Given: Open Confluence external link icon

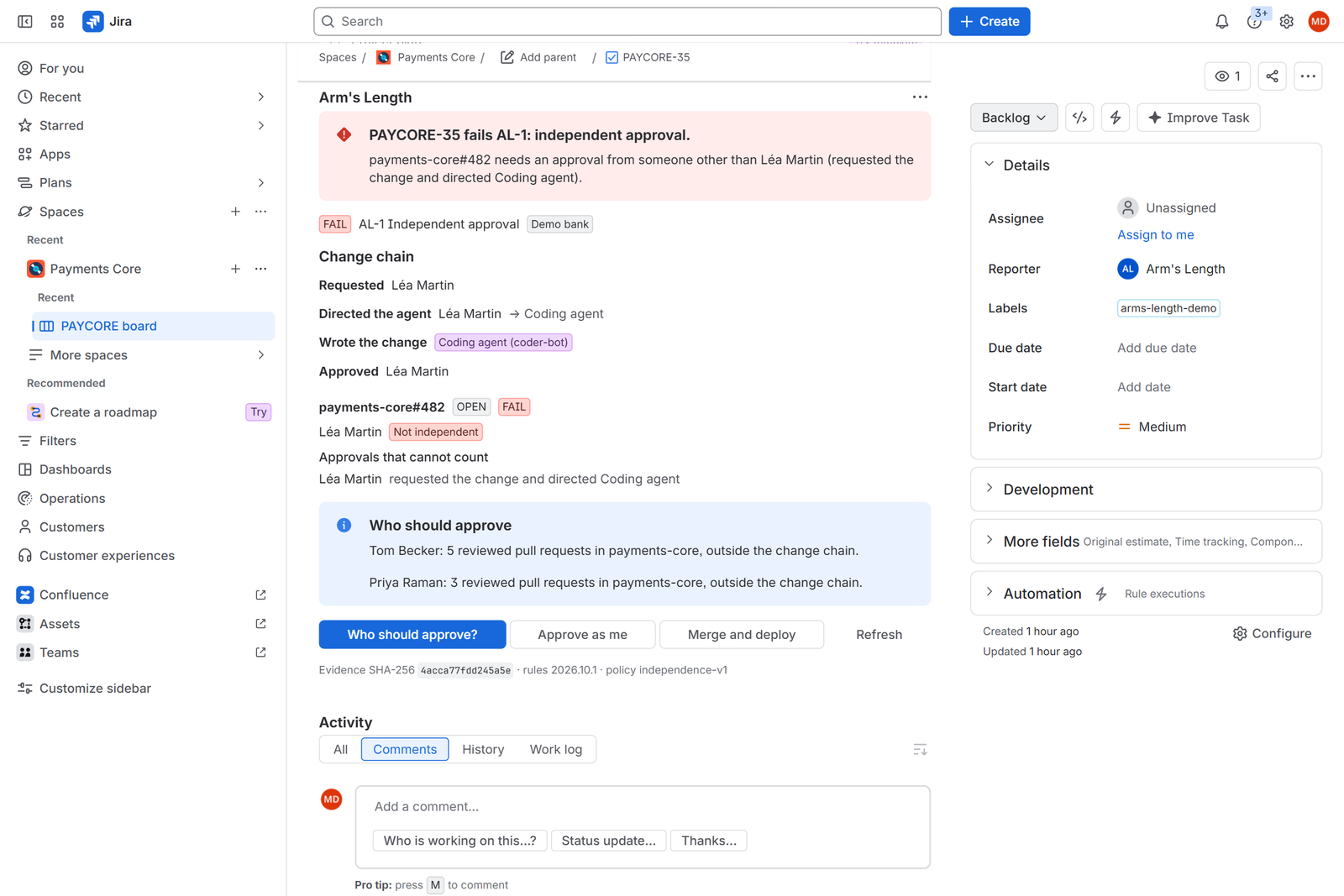Looking at the screenshot, I should point(260,595).
